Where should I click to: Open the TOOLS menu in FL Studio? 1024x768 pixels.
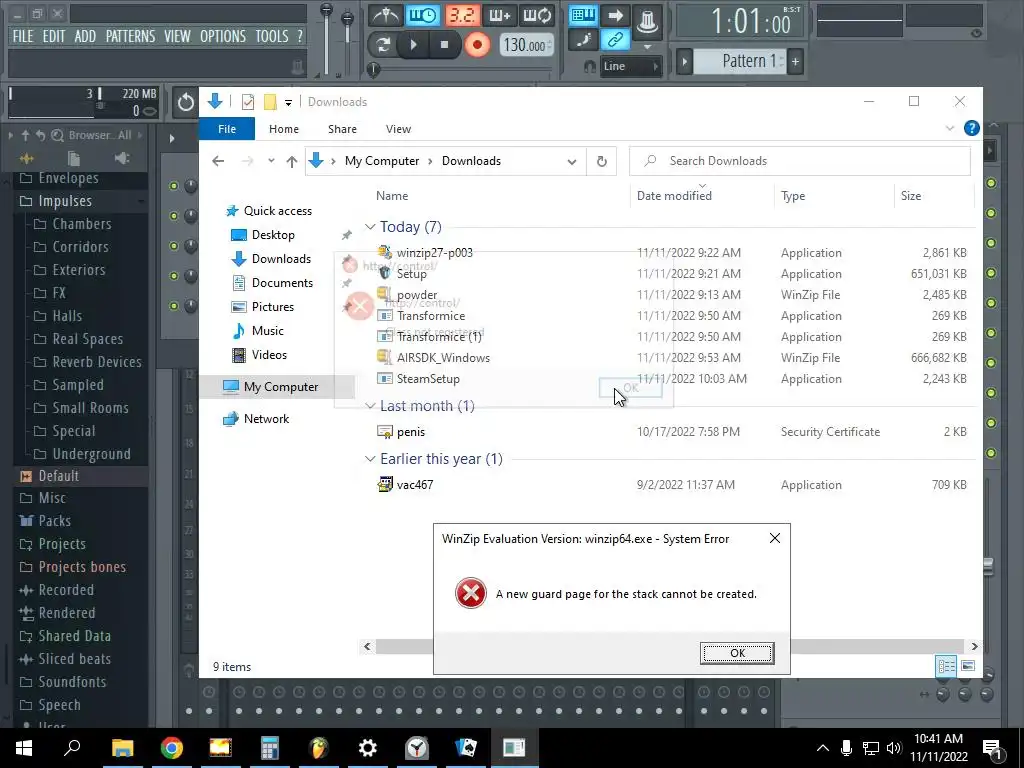coord(272,36)
